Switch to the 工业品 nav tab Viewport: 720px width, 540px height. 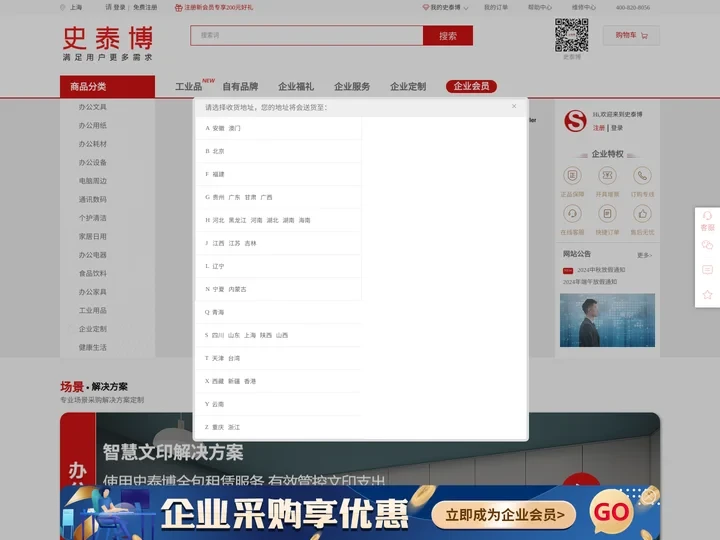click(x=189, y=86)
